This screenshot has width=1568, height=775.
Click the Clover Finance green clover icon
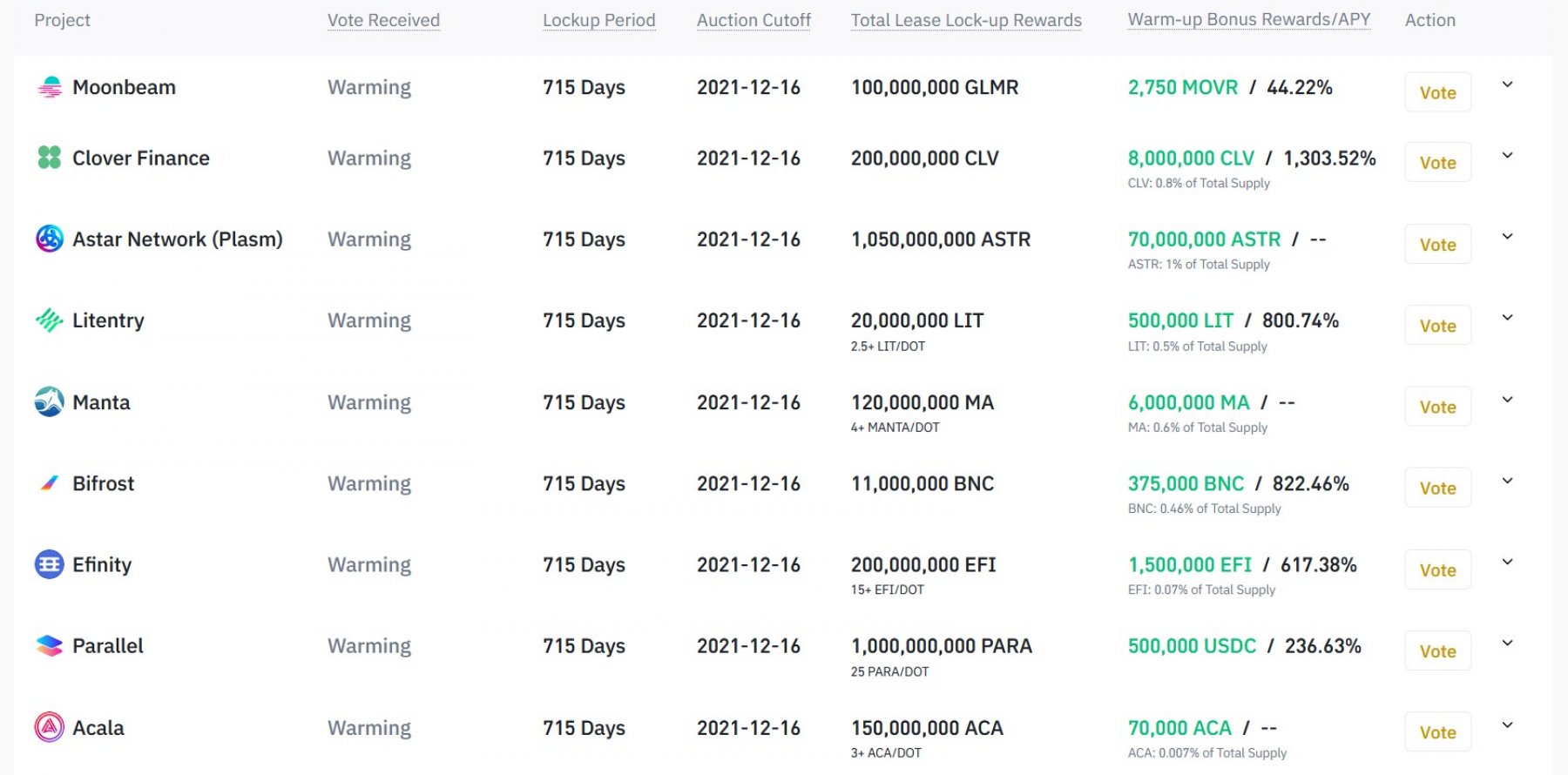click(x=50, y=158)
